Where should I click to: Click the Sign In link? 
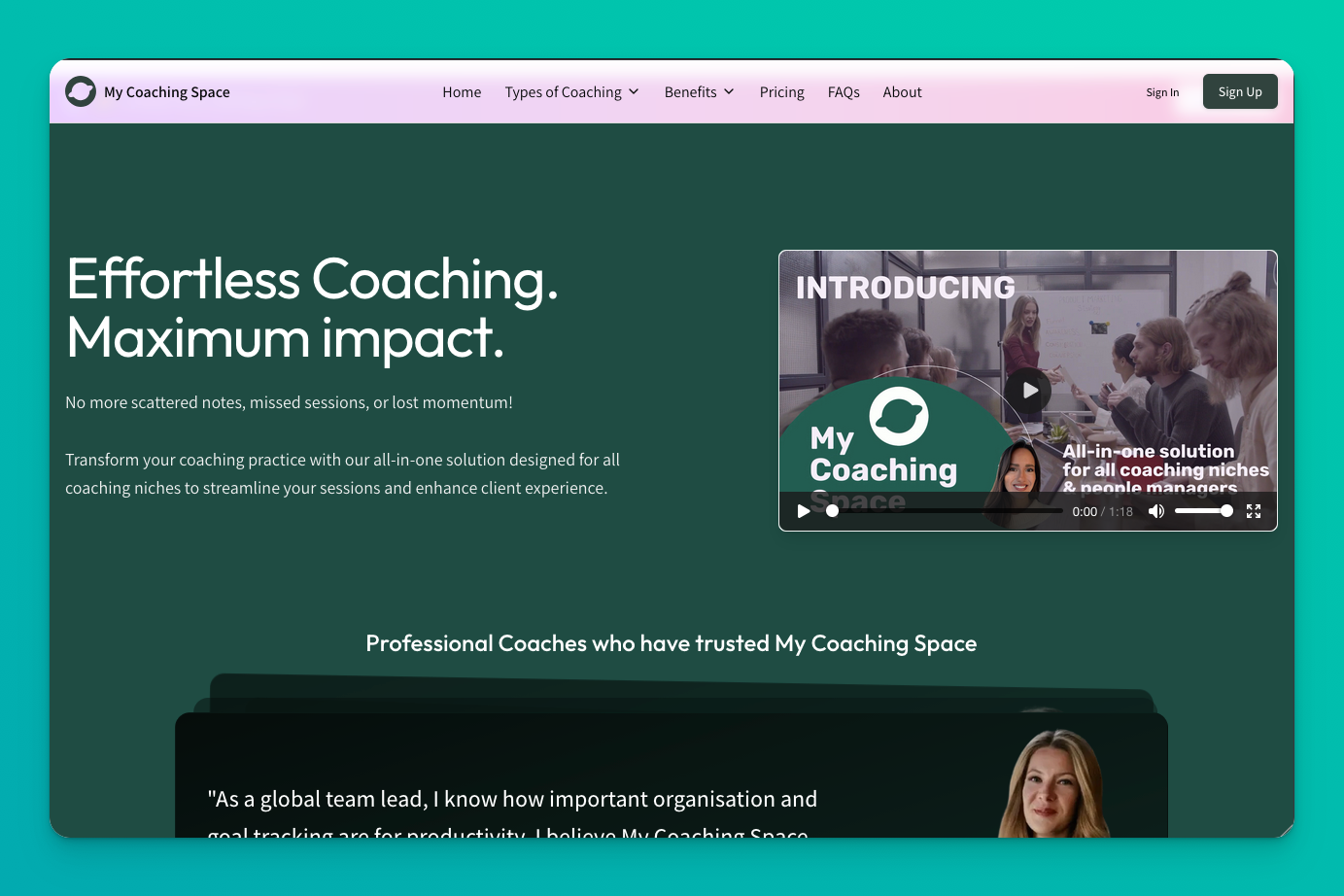pos(1162,92)
